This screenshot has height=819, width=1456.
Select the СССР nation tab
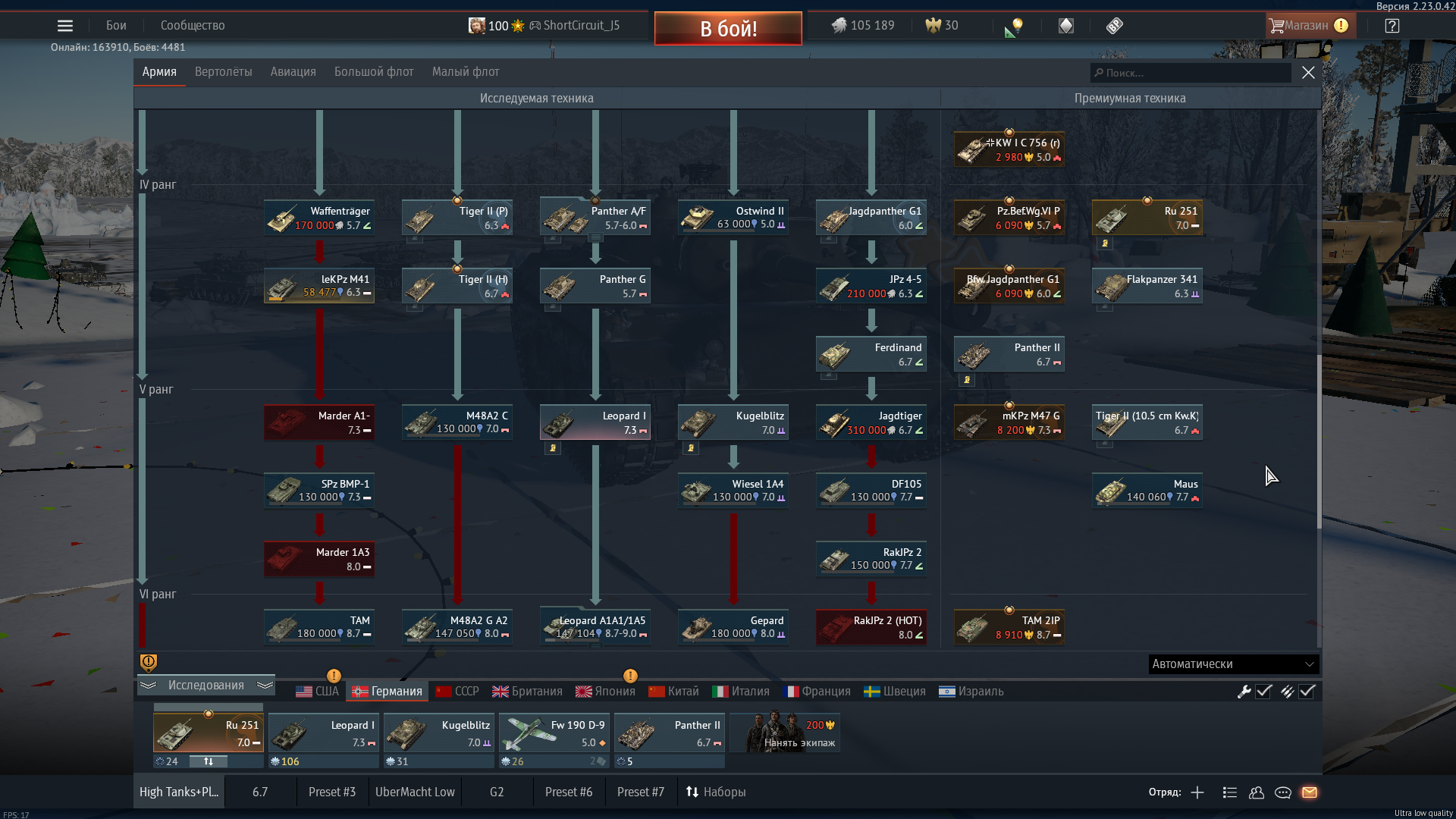457,692
